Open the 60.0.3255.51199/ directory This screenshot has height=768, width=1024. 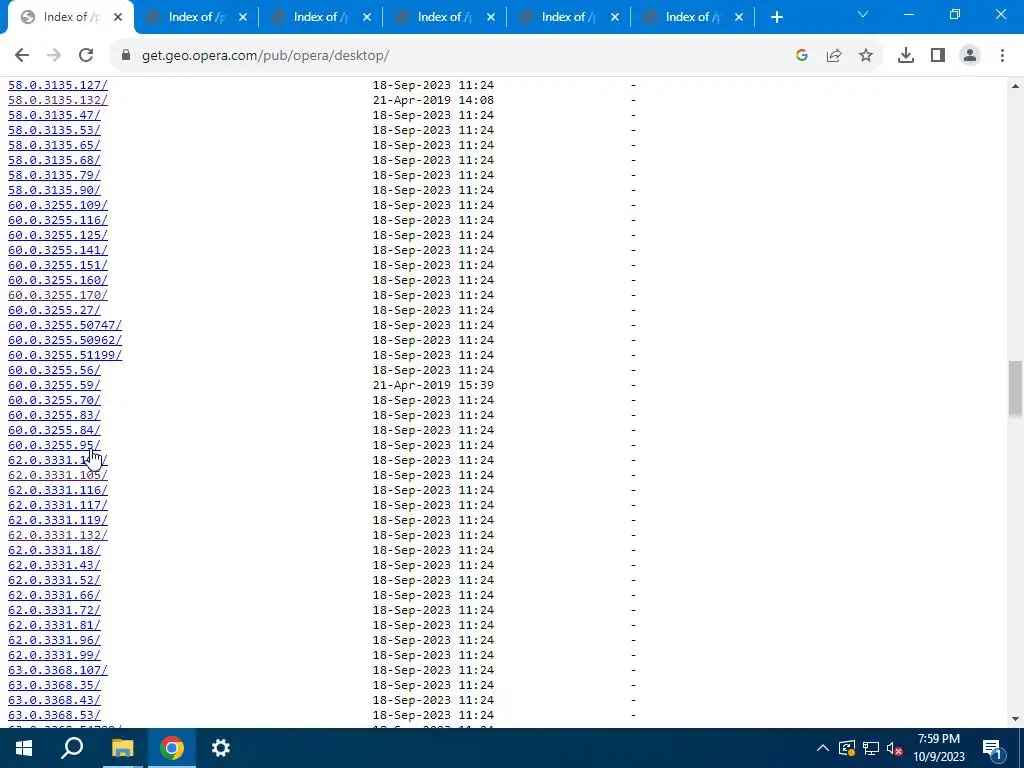[x=65, y=355]
